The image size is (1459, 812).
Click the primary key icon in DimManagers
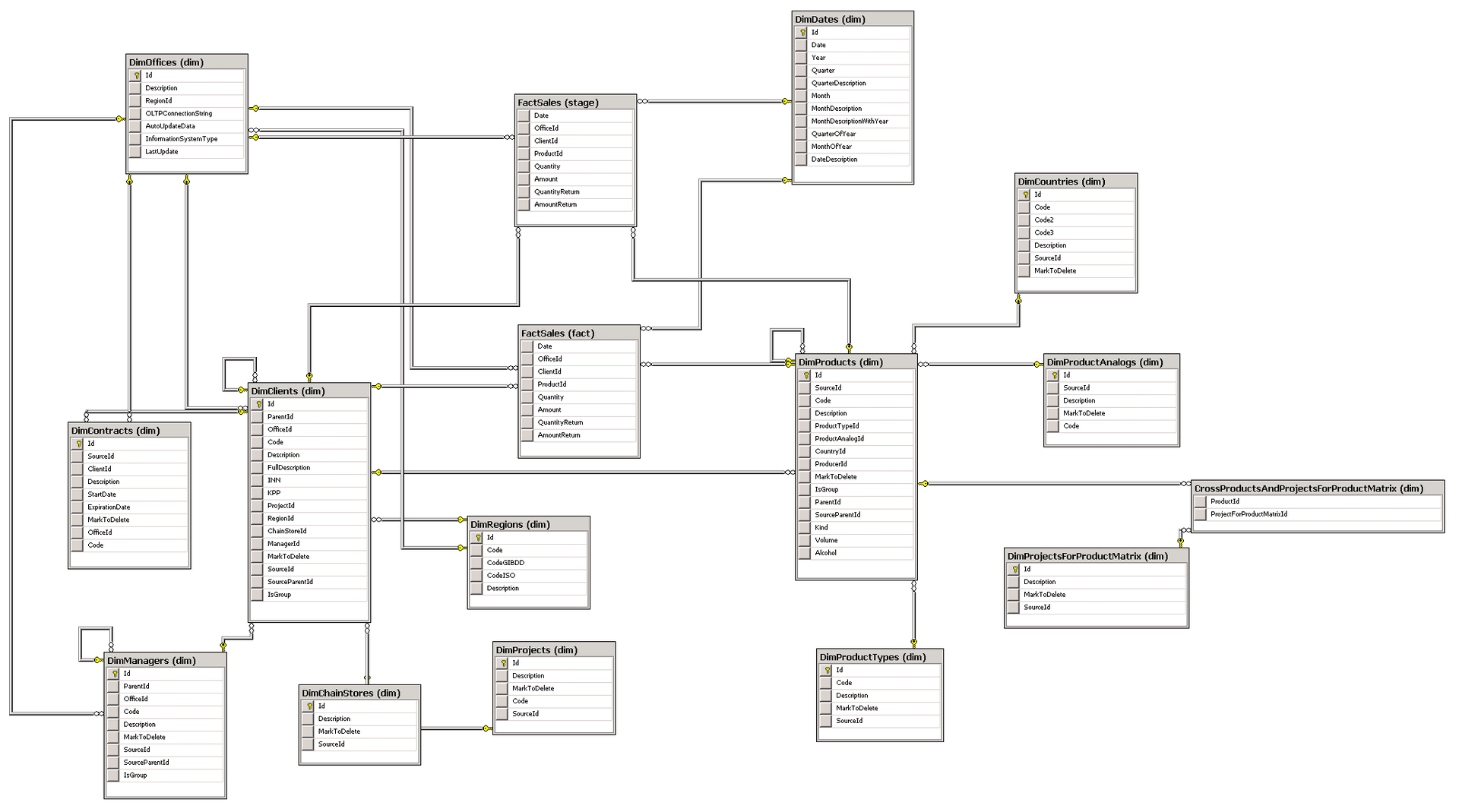click(x=114, y=674)
